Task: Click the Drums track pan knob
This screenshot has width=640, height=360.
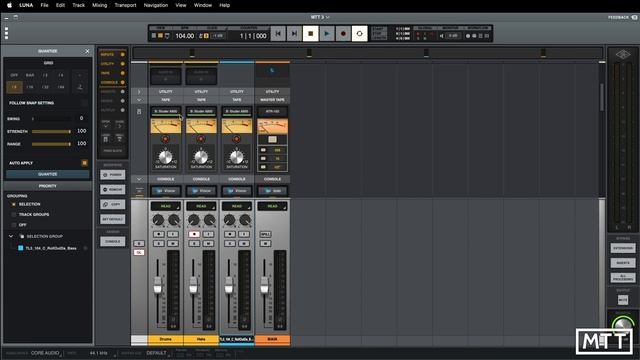Action: 158,220
